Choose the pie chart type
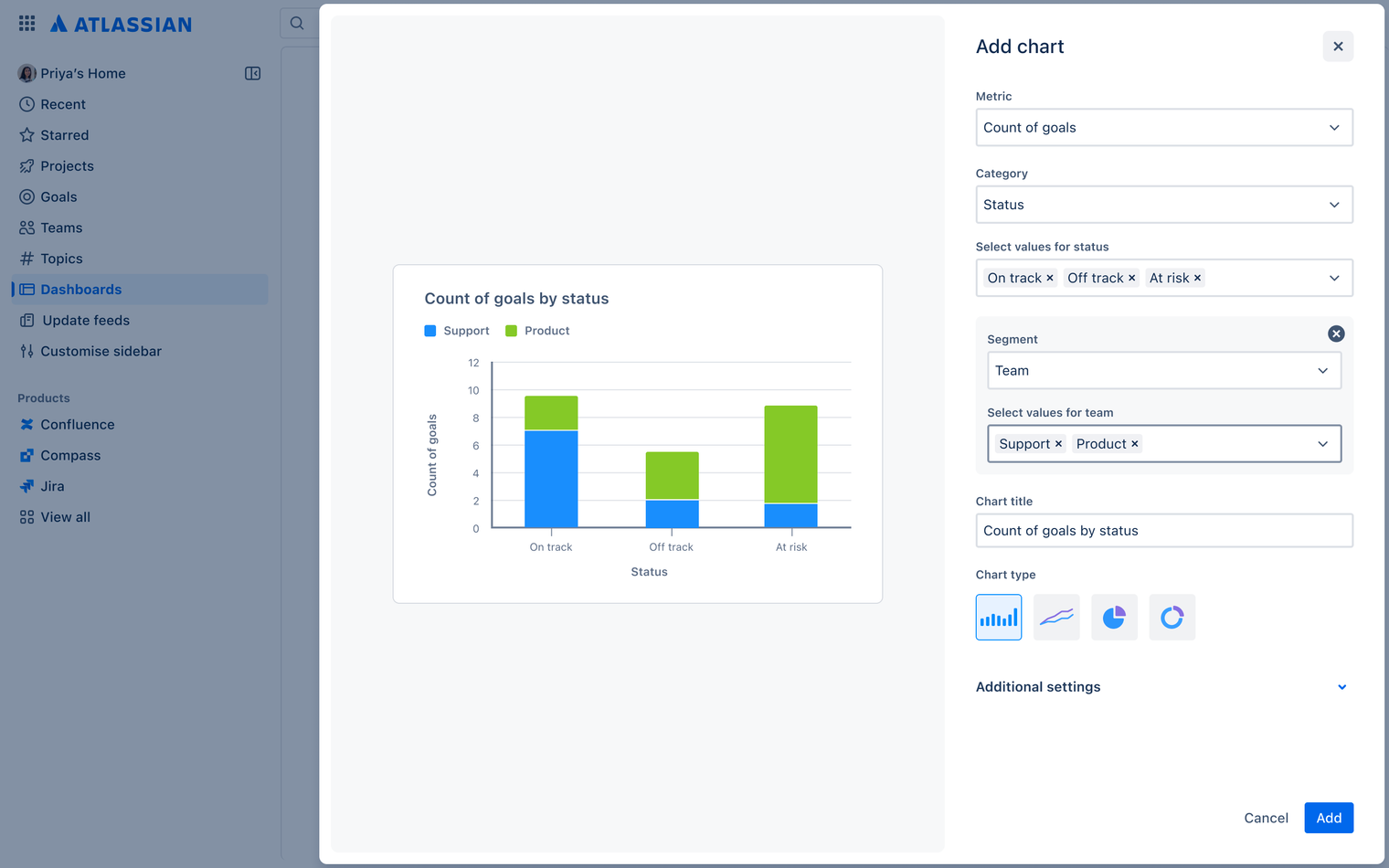This screenshot has width=1389, height=868. click(x=1114, y=617)
